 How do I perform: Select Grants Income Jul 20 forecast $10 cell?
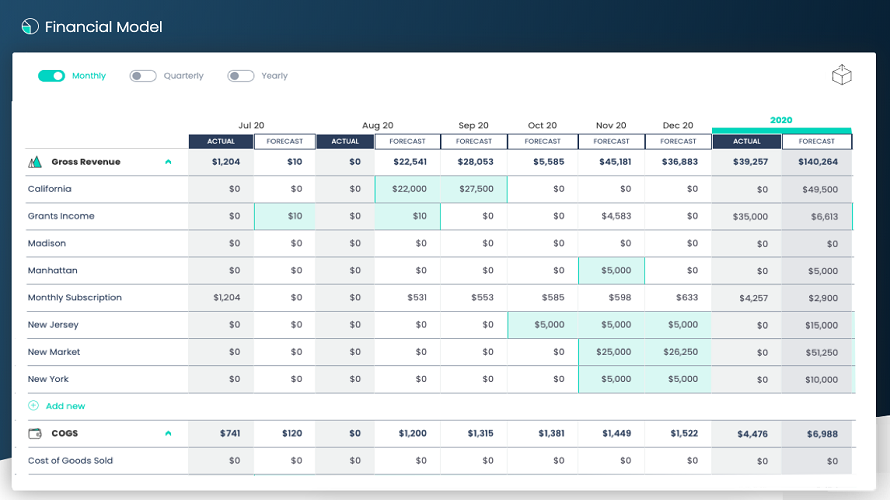point(285,216)
